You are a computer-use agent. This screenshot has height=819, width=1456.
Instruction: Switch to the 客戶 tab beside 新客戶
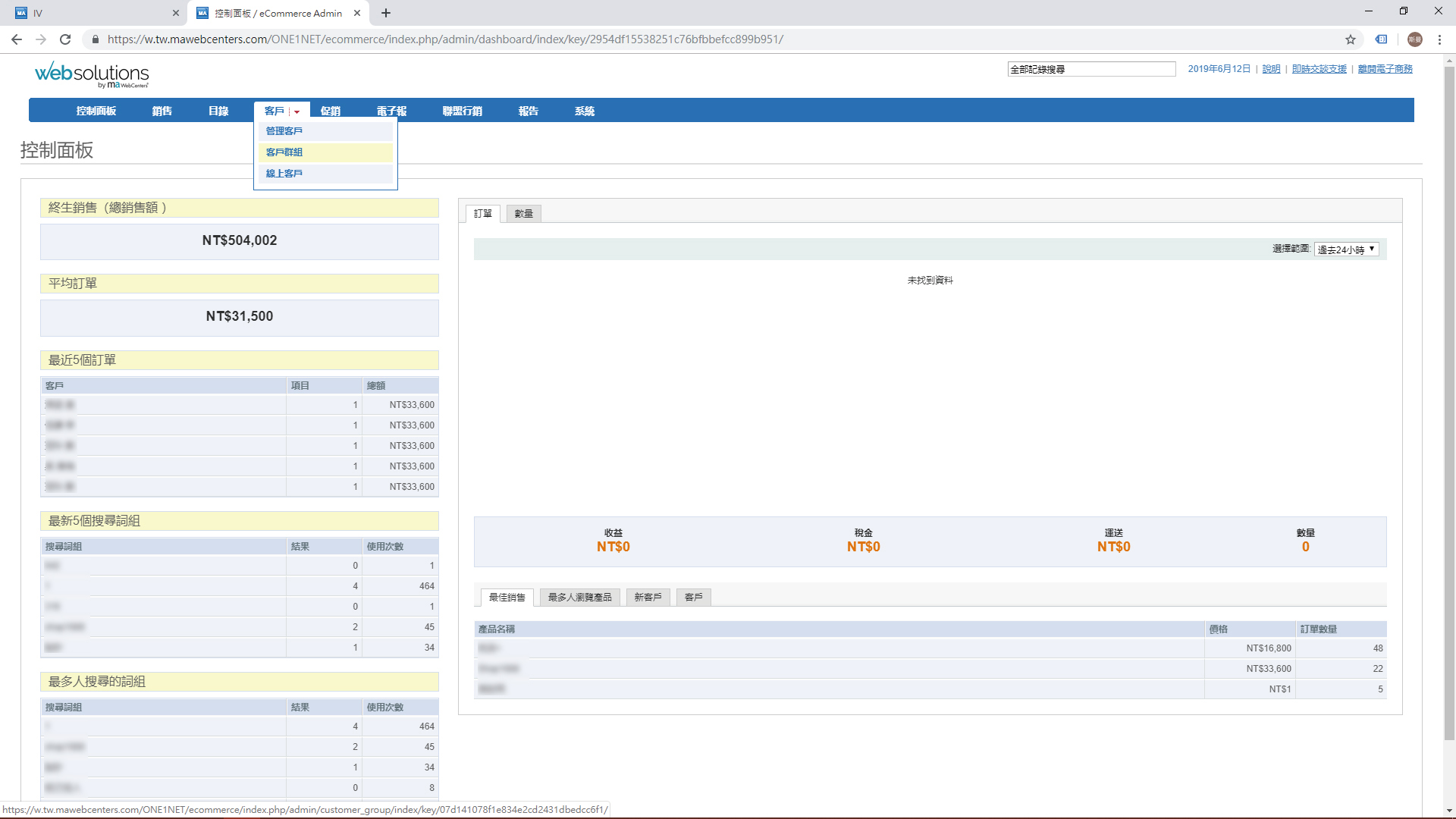tap(694, 598)
